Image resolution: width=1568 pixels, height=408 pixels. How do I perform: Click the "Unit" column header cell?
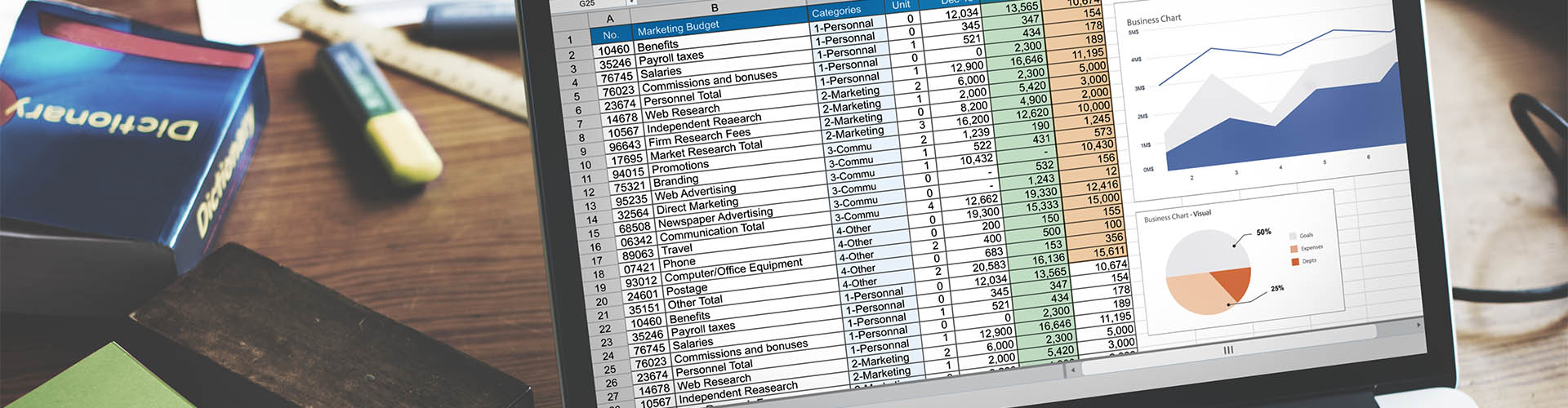[901, 5]
